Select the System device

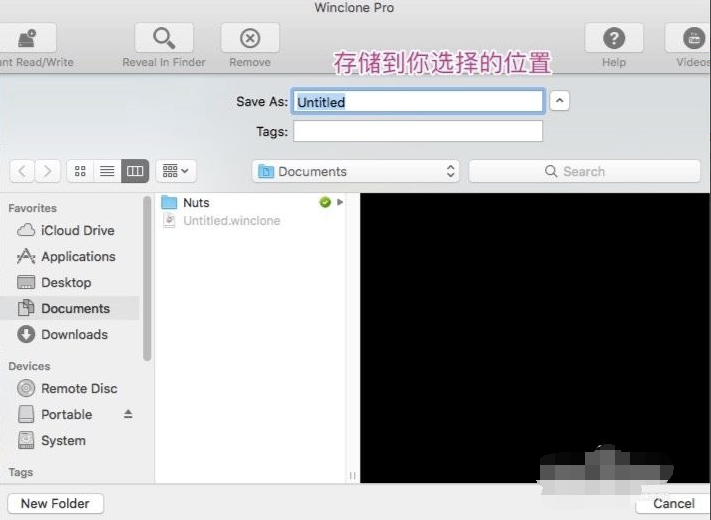pos(70,441)
